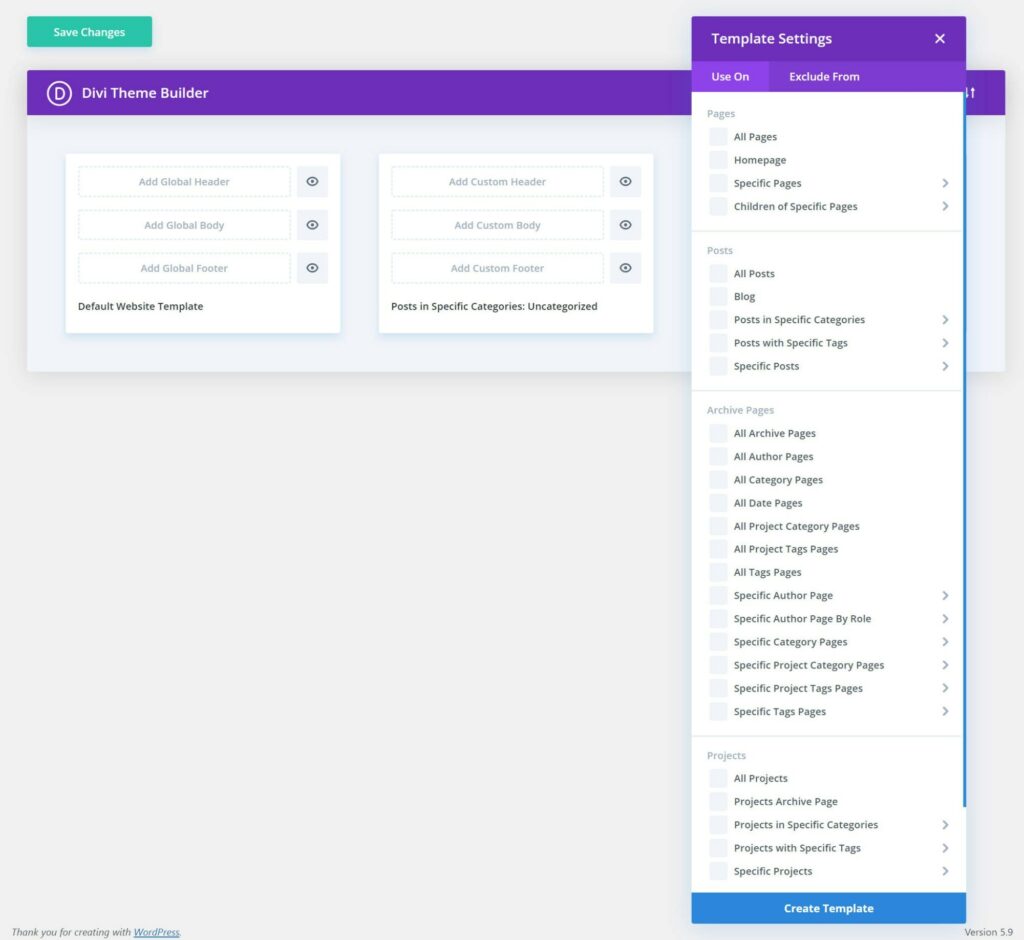Viewport: 1024px width, 940px height.
Task: Select the All Project Category Pages checkbox
Action: click(x=718, y=526)
